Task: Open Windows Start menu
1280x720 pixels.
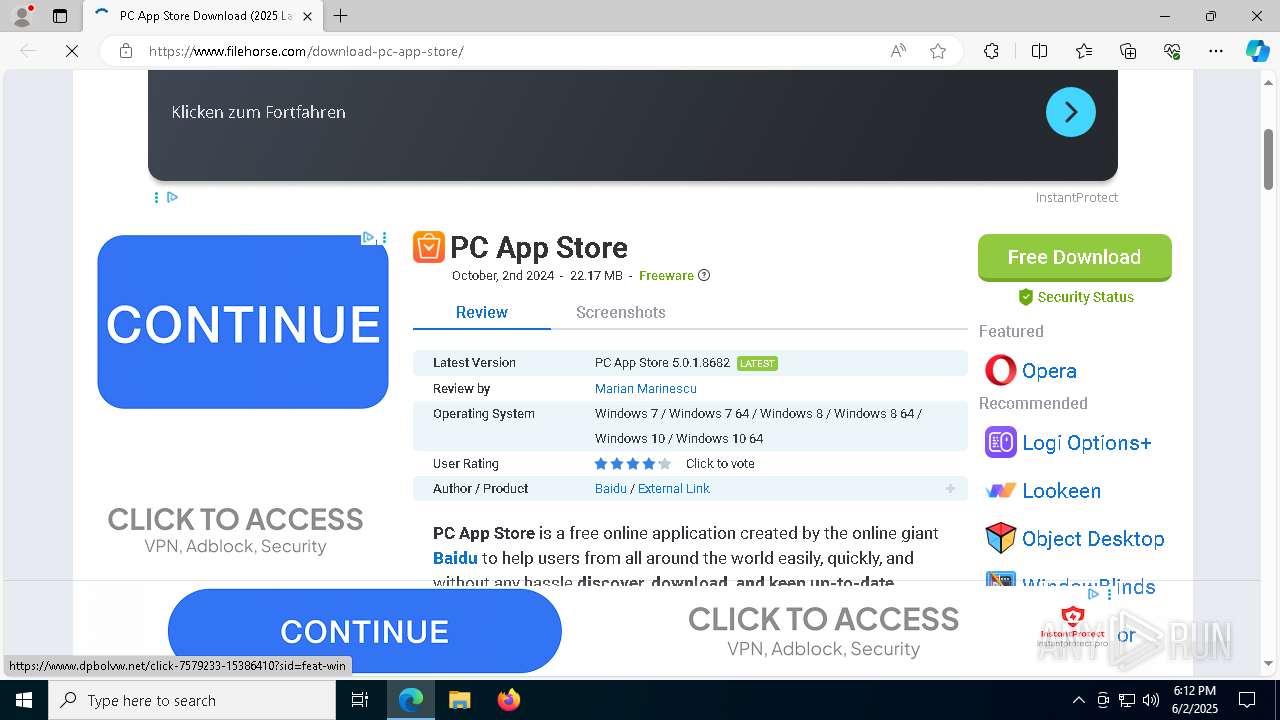Action: 23,700
